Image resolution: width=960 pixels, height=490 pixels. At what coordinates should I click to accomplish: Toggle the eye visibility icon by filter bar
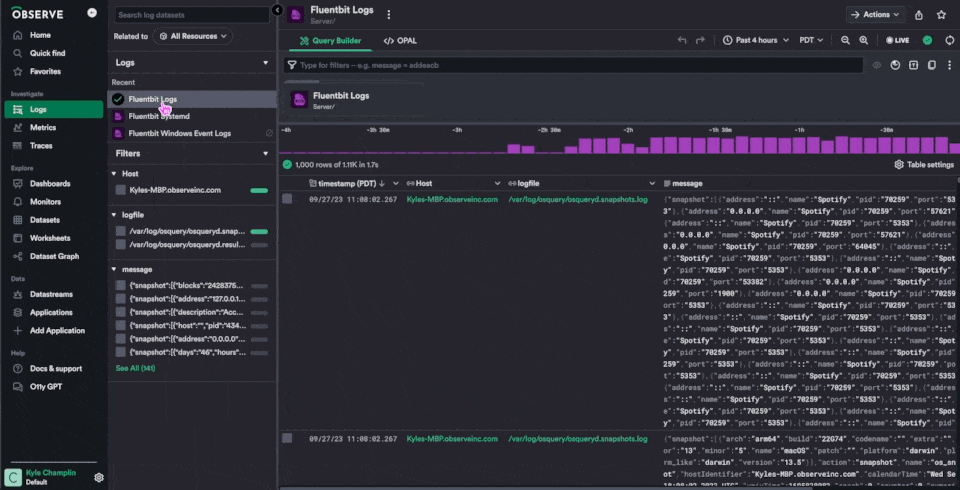[877, 65]
